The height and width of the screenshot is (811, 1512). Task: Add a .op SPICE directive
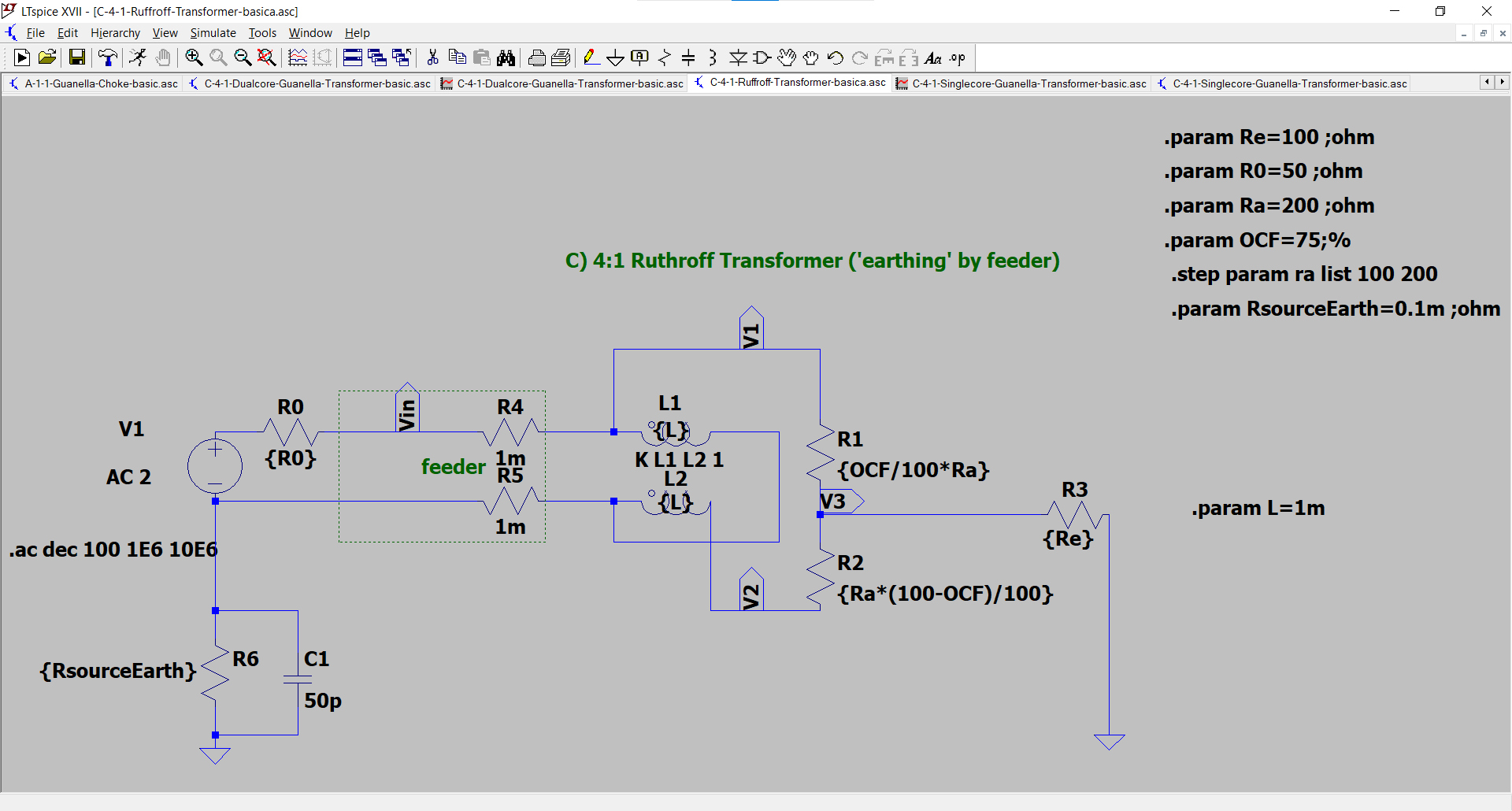956,57
